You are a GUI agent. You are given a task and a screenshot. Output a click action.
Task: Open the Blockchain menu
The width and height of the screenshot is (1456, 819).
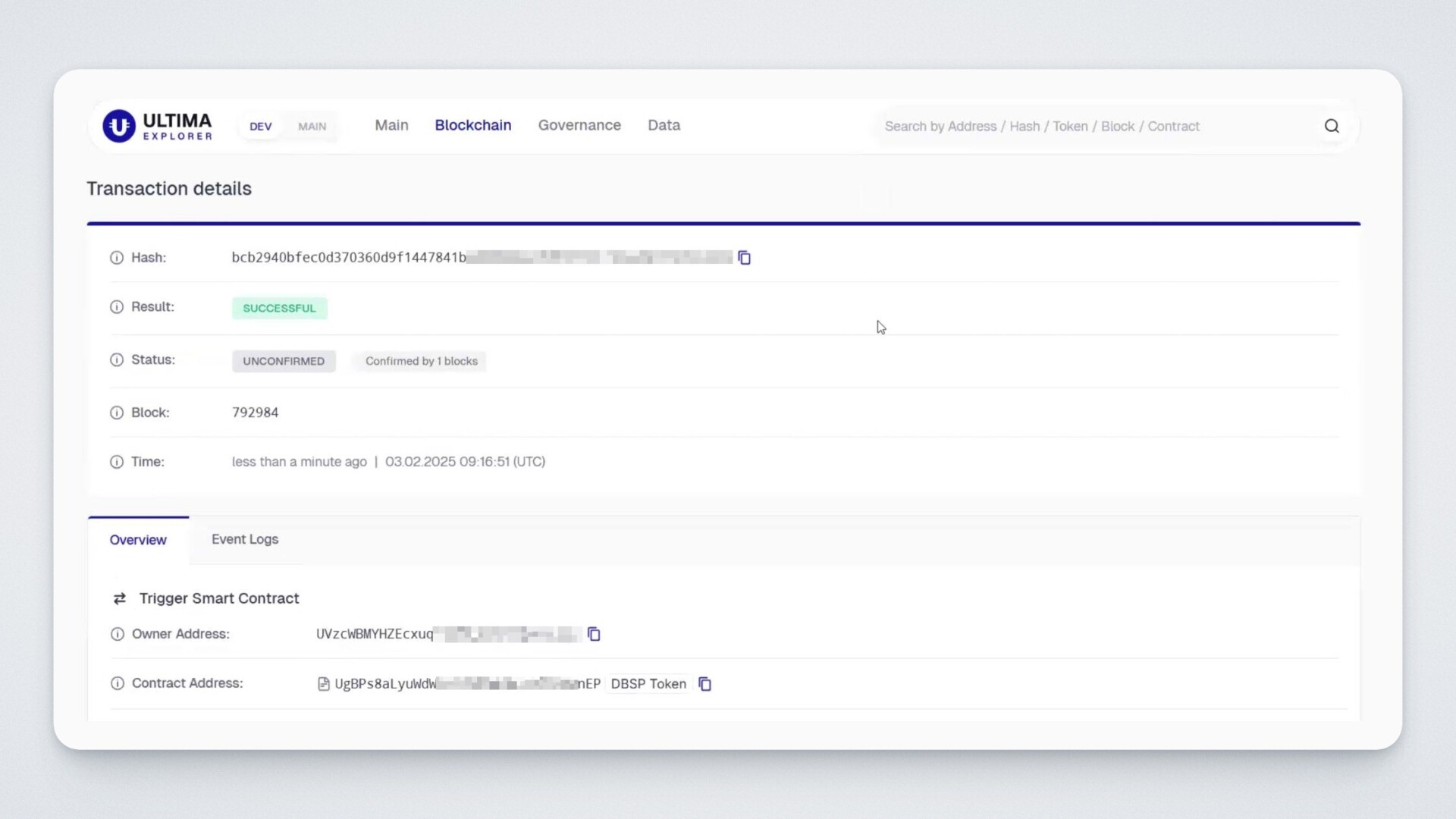click(x=472, y=125)
